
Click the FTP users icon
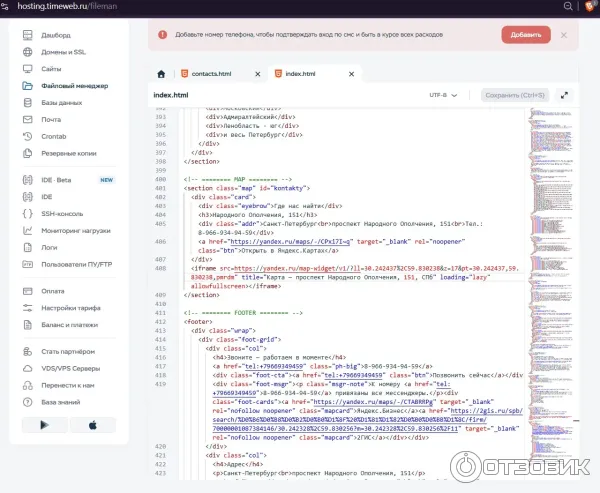point(28,264)
